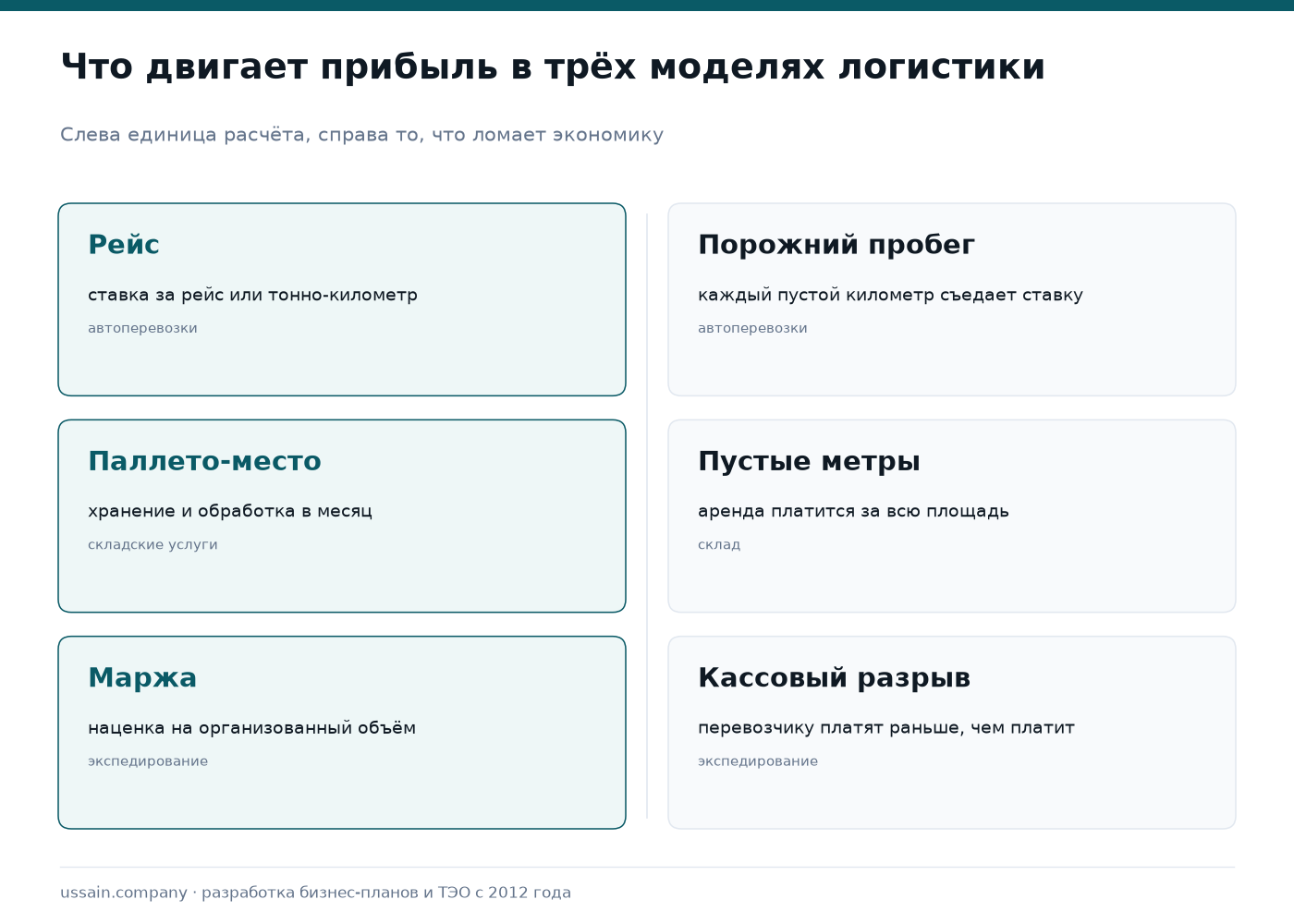This screenshot has height=924, width=1294.
Task: Click the "склад" label under Пустые метры
Action: pyautogui.click(x=719, y=544)
